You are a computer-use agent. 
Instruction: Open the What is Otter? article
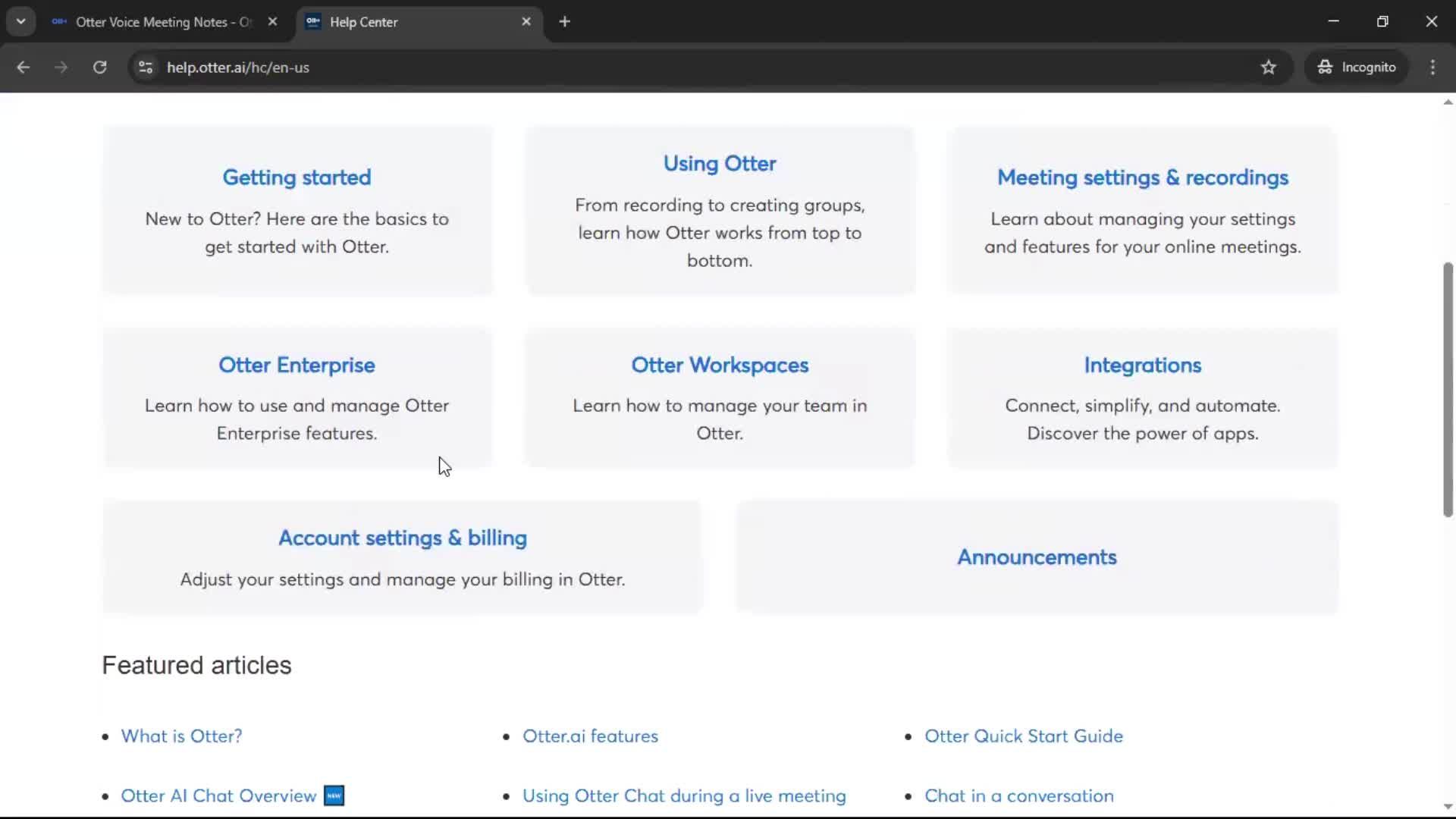(182, 736)
